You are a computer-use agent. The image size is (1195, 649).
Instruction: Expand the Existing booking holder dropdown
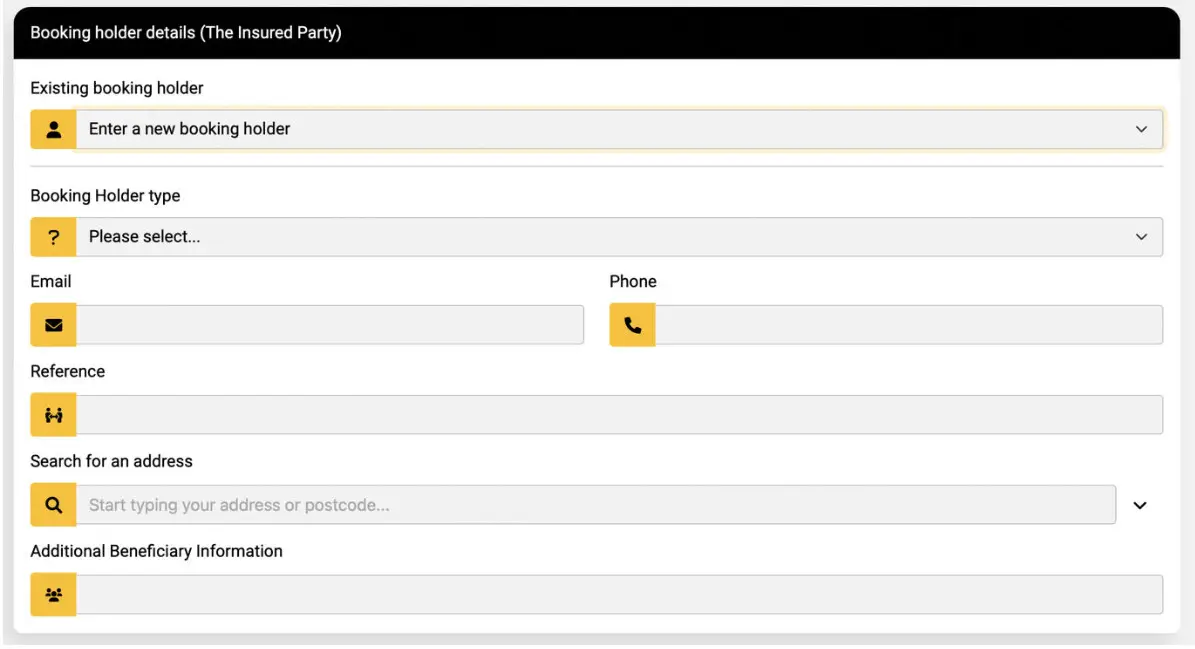[600, 128]
